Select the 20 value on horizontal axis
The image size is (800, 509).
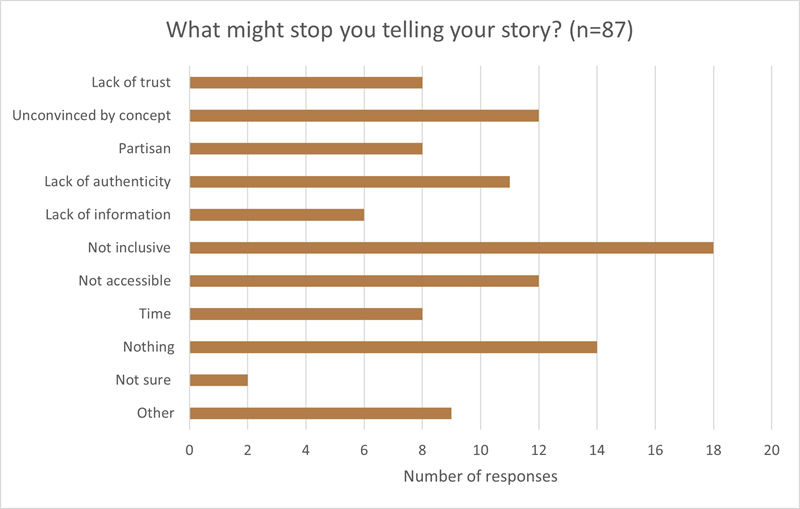click(771, 450)
